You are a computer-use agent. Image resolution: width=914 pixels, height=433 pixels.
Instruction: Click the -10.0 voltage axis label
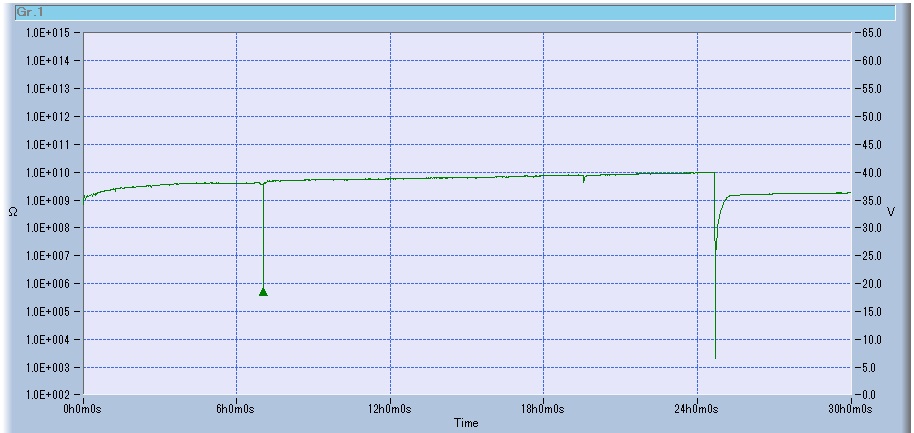click(x=869, y=340)
